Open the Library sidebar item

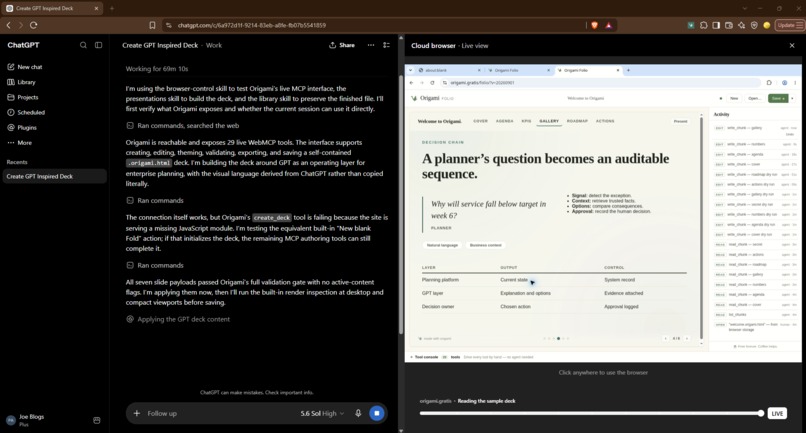pyautogui.click(x=22, y=82)
